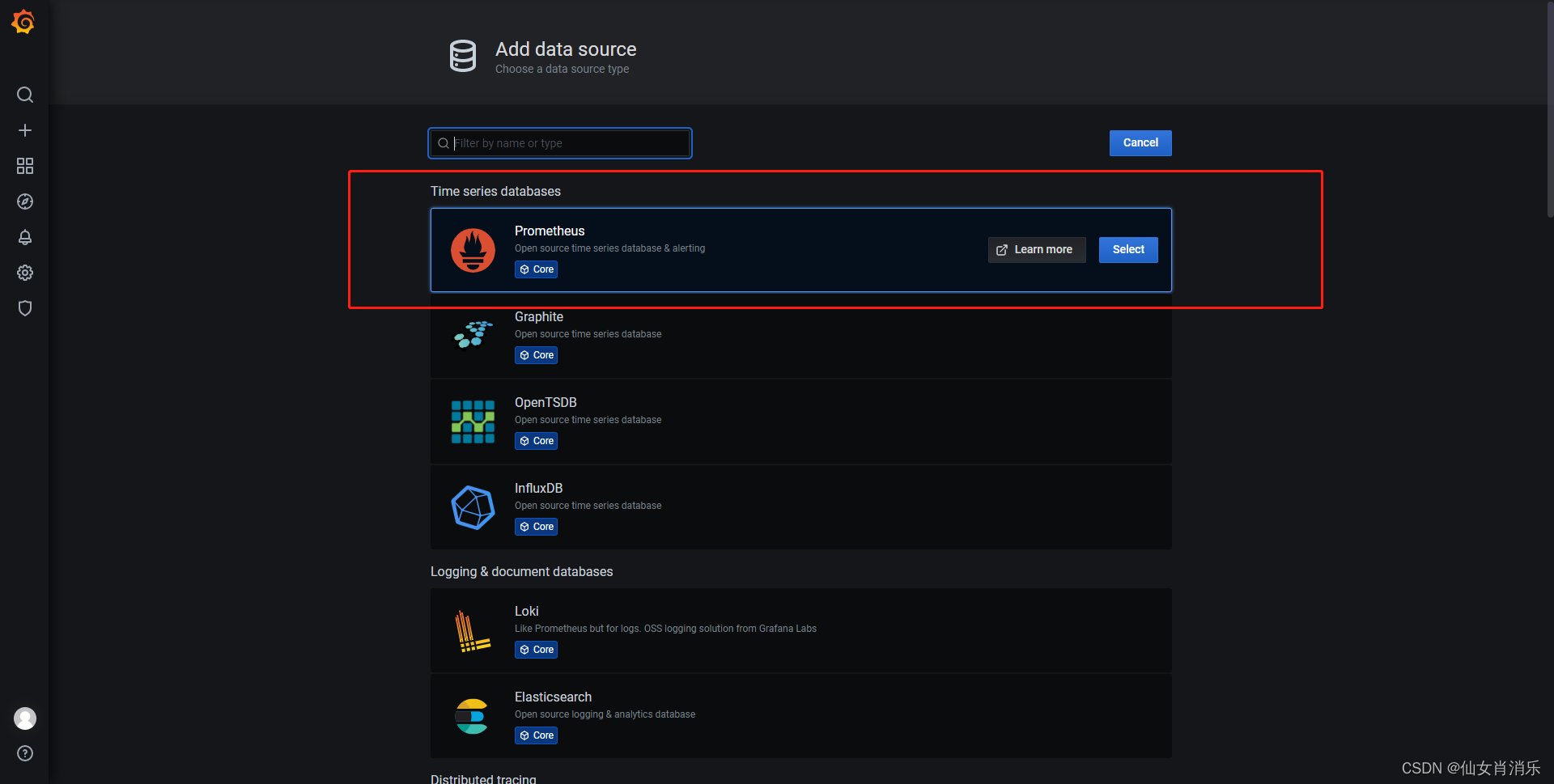Click the Prometheus flame logo

tap(473, 250)
